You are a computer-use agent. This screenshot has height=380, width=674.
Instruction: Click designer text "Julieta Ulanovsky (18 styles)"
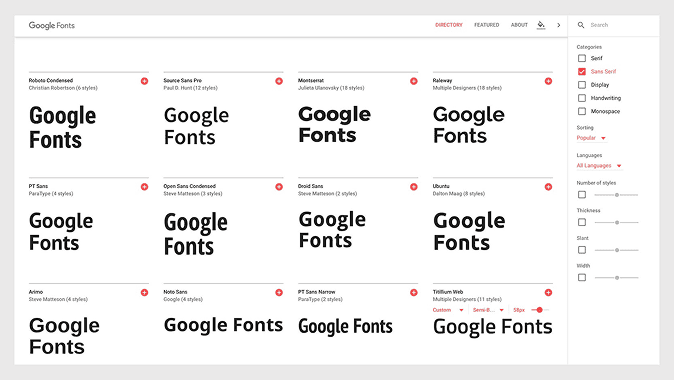tap(331, 88)
